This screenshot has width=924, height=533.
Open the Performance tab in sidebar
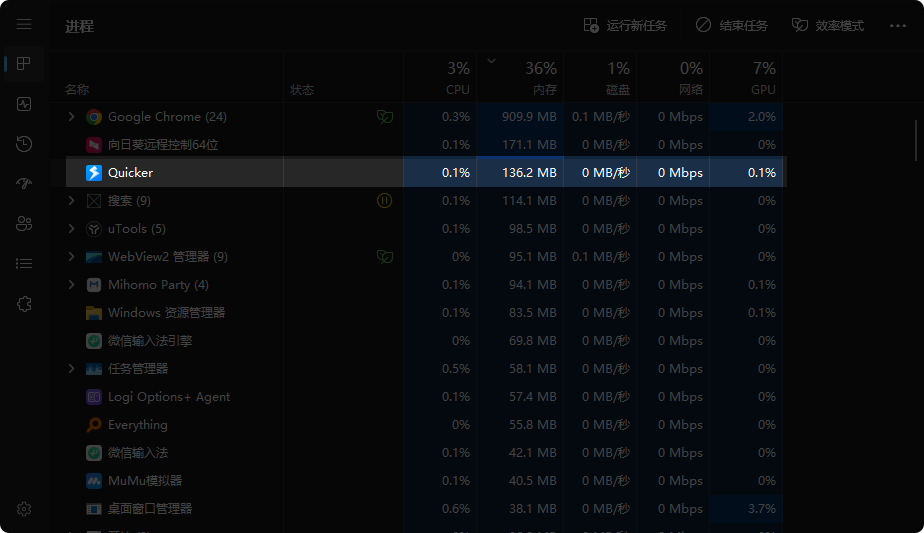(x=24, y=104)
